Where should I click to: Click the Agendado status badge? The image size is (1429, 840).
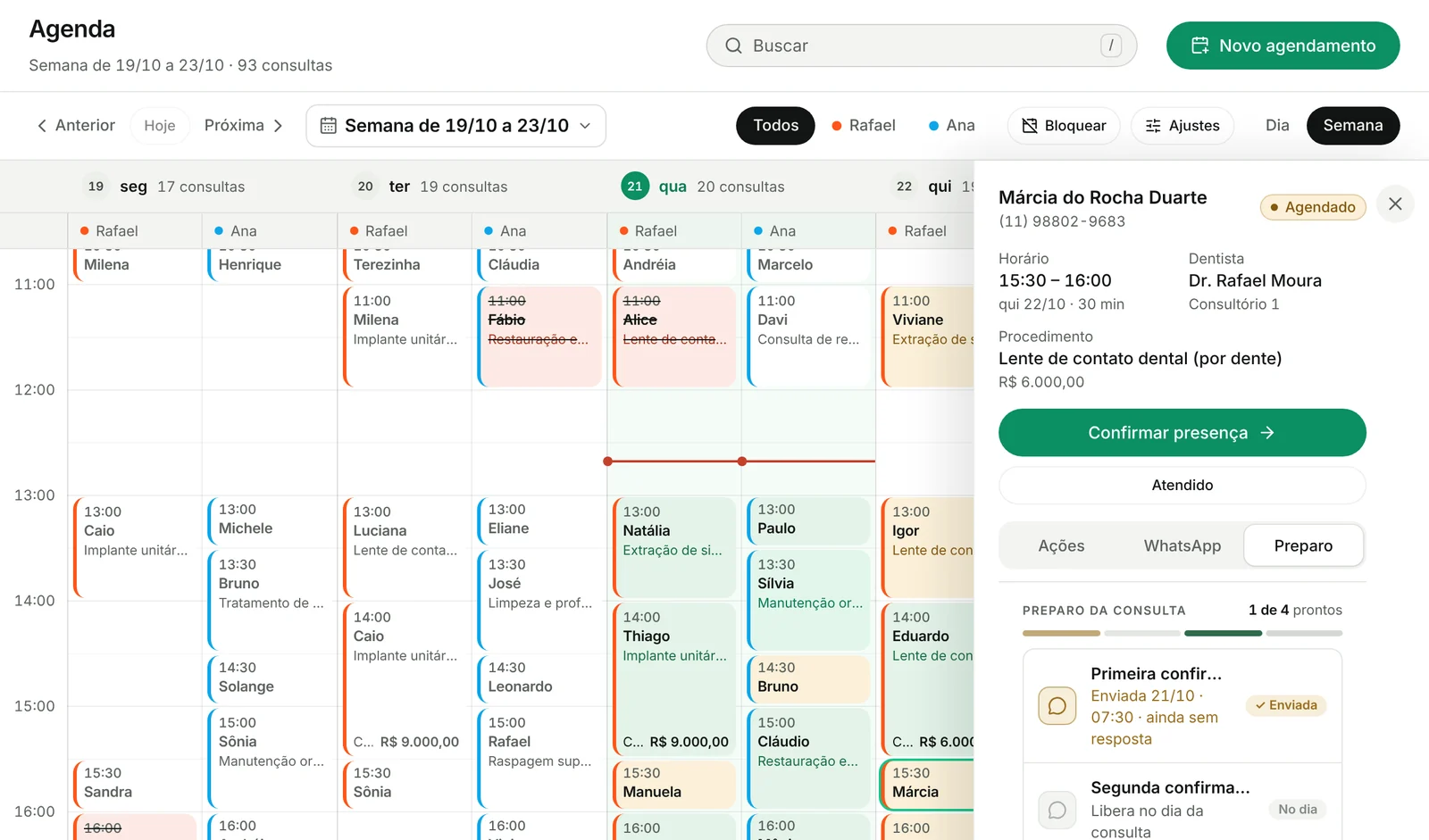[1312, 207]
